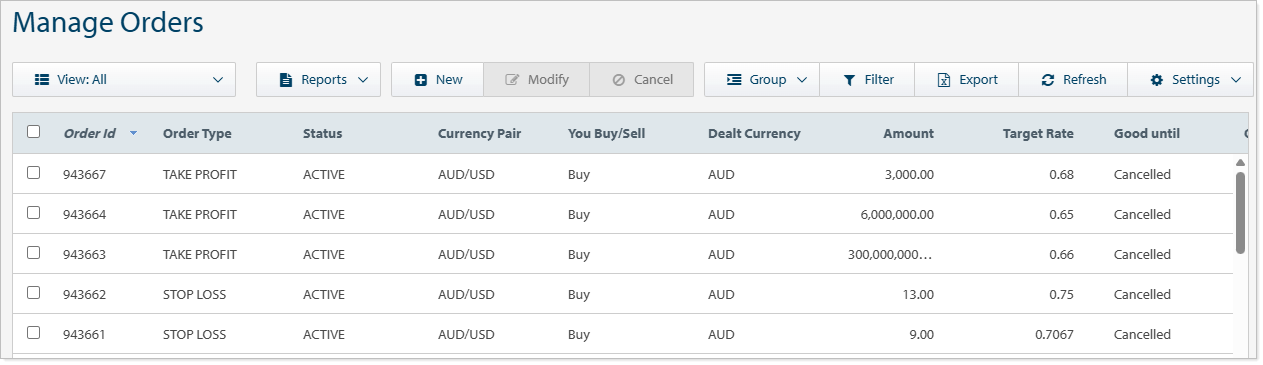Click the Manage Orders page title
This screenshot has width=1263, height=365.
(x=108, y=22)
